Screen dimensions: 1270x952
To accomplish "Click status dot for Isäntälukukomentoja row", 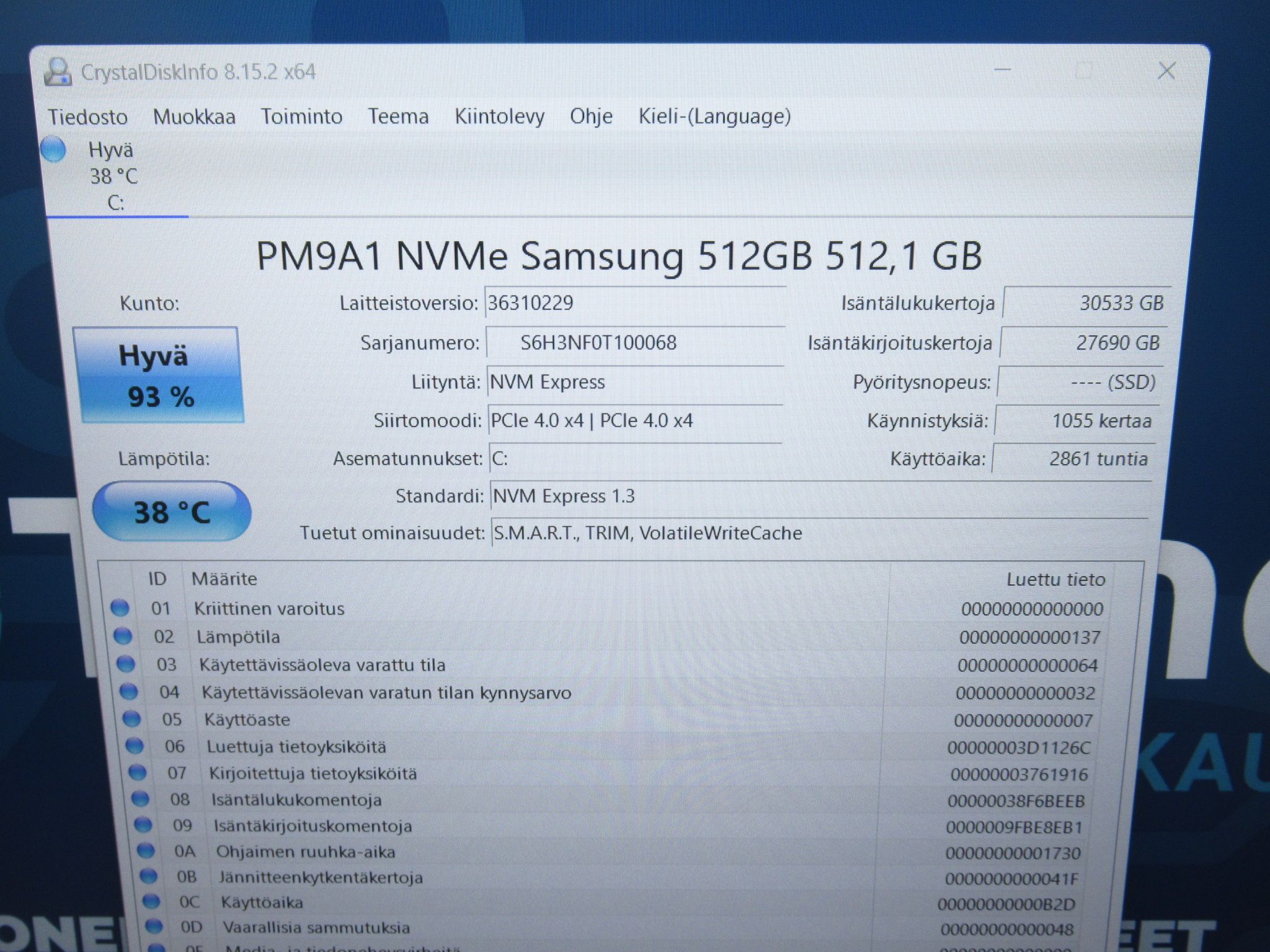I will [140, 799].
